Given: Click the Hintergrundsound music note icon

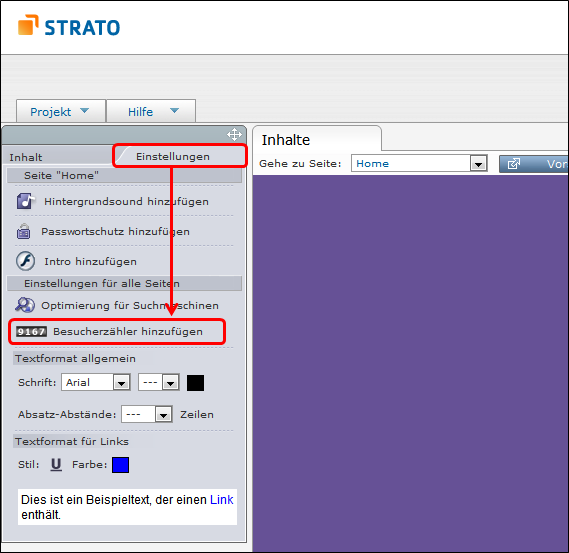Looking at the screenshot, I should click(25, 201).
